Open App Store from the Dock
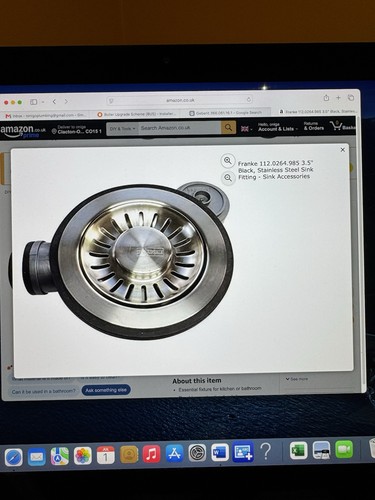The width and height of the screenshot is (375, 500). click(174, 453)
